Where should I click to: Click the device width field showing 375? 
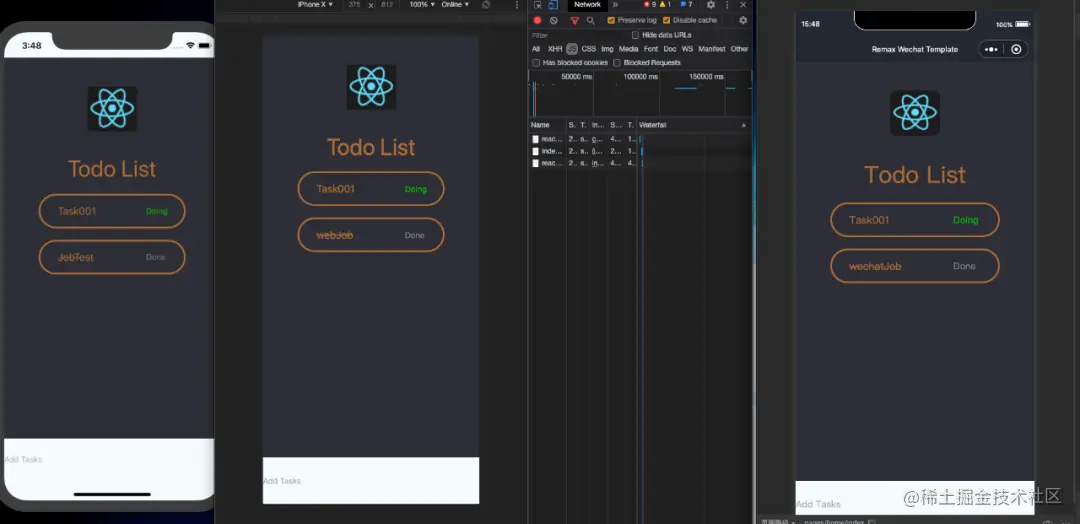[x=354, y=5]
